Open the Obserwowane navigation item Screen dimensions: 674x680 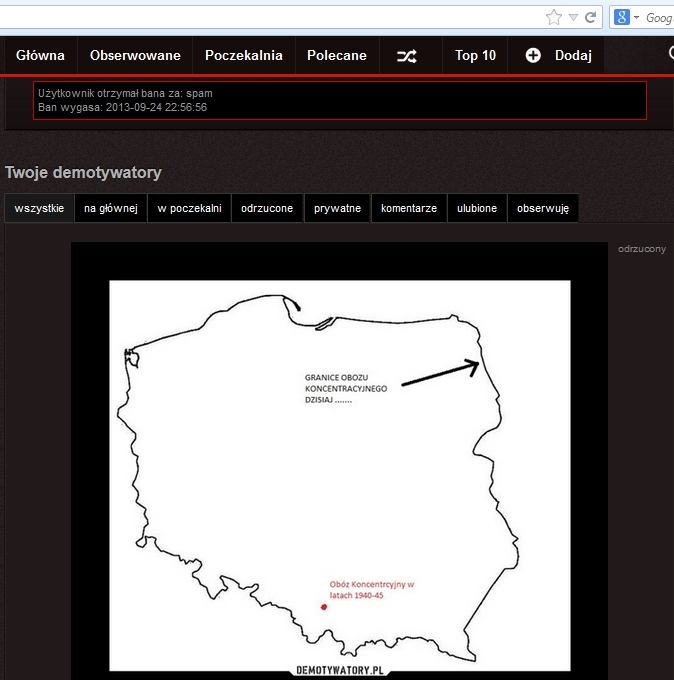tap(135, 56)
